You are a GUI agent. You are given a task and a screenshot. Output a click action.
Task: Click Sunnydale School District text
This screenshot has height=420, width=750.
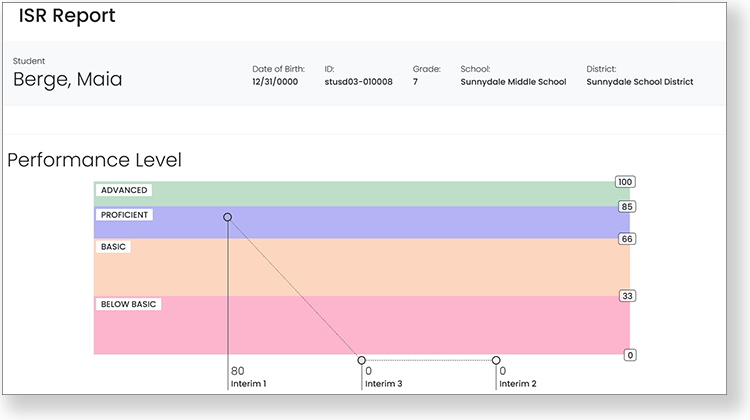(639, 82)
